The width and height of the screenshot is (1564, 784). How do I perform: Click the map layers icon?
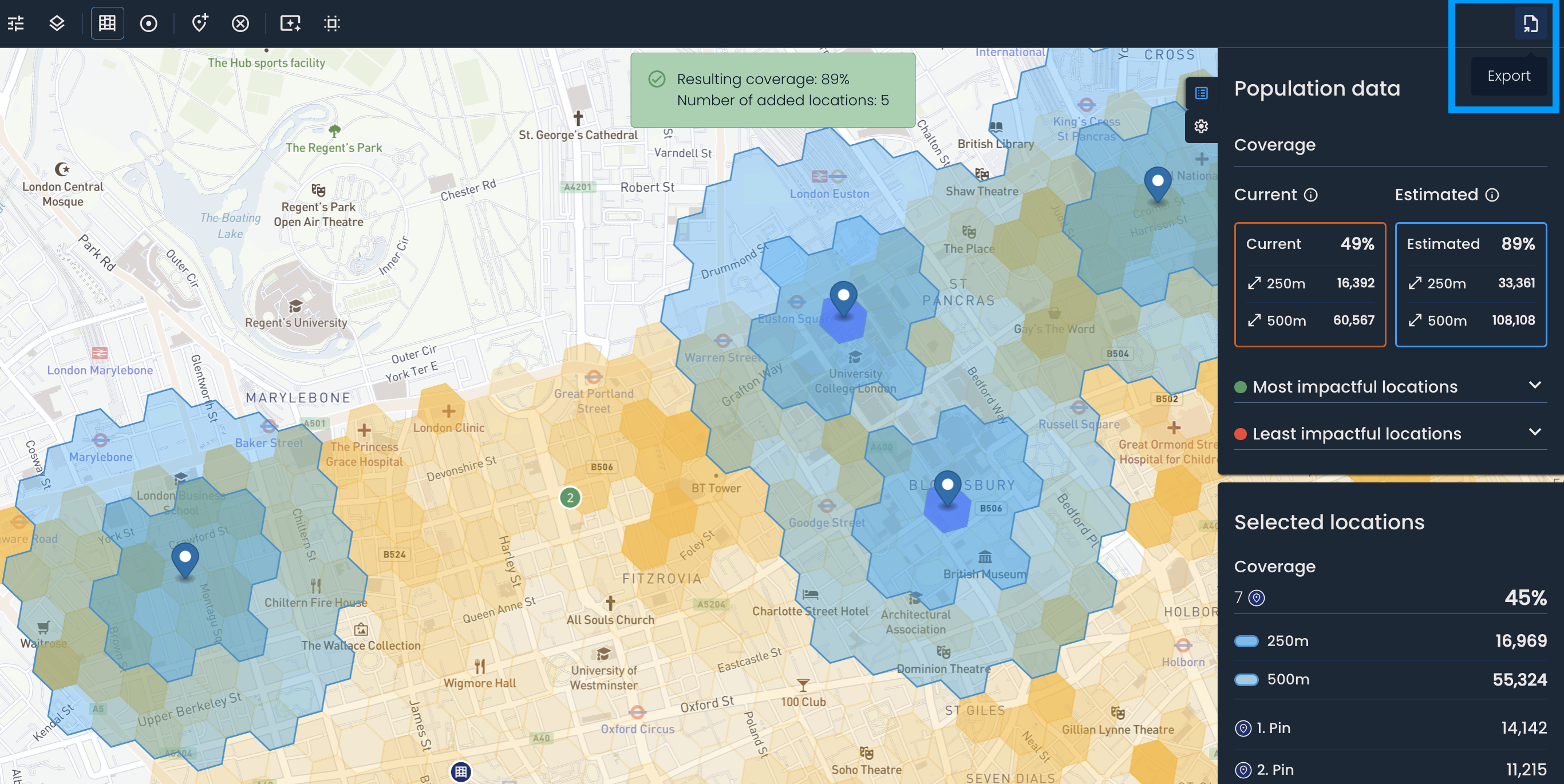click(x=57, y=23)
